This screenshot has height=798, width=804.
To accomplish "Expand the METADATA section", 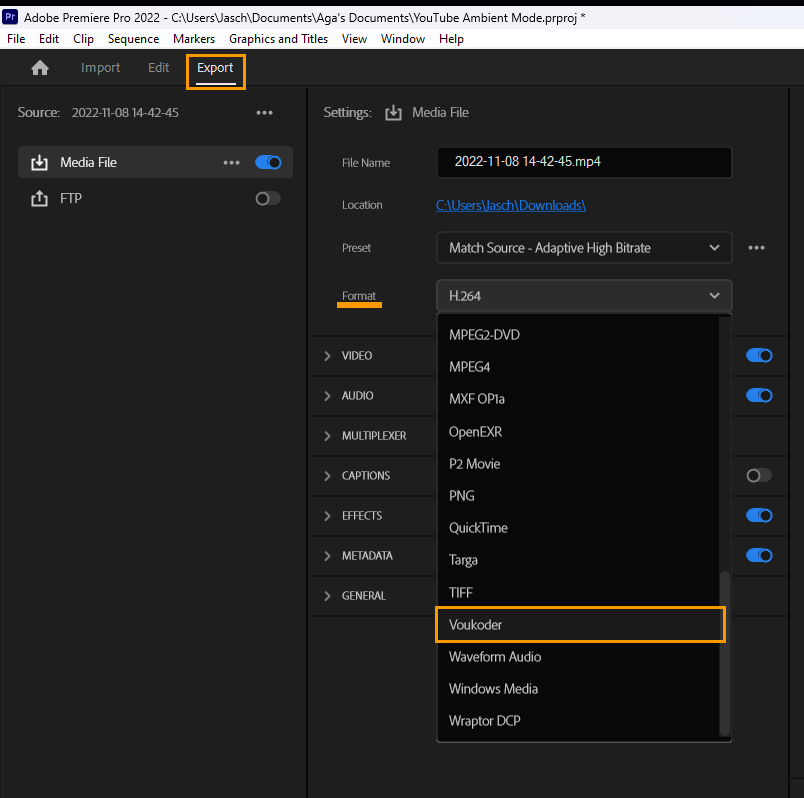I will click(327, 555).
